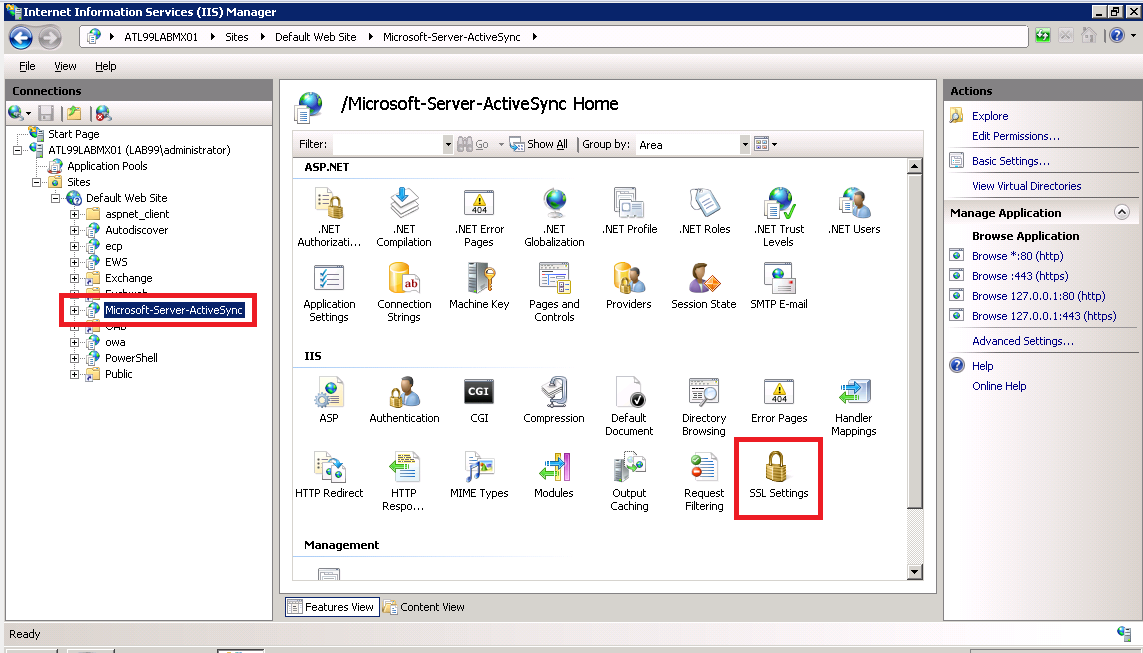1143x653 pixels.
Task: Open the File menu
Action: pyautogui.click(x=27, y=66)
